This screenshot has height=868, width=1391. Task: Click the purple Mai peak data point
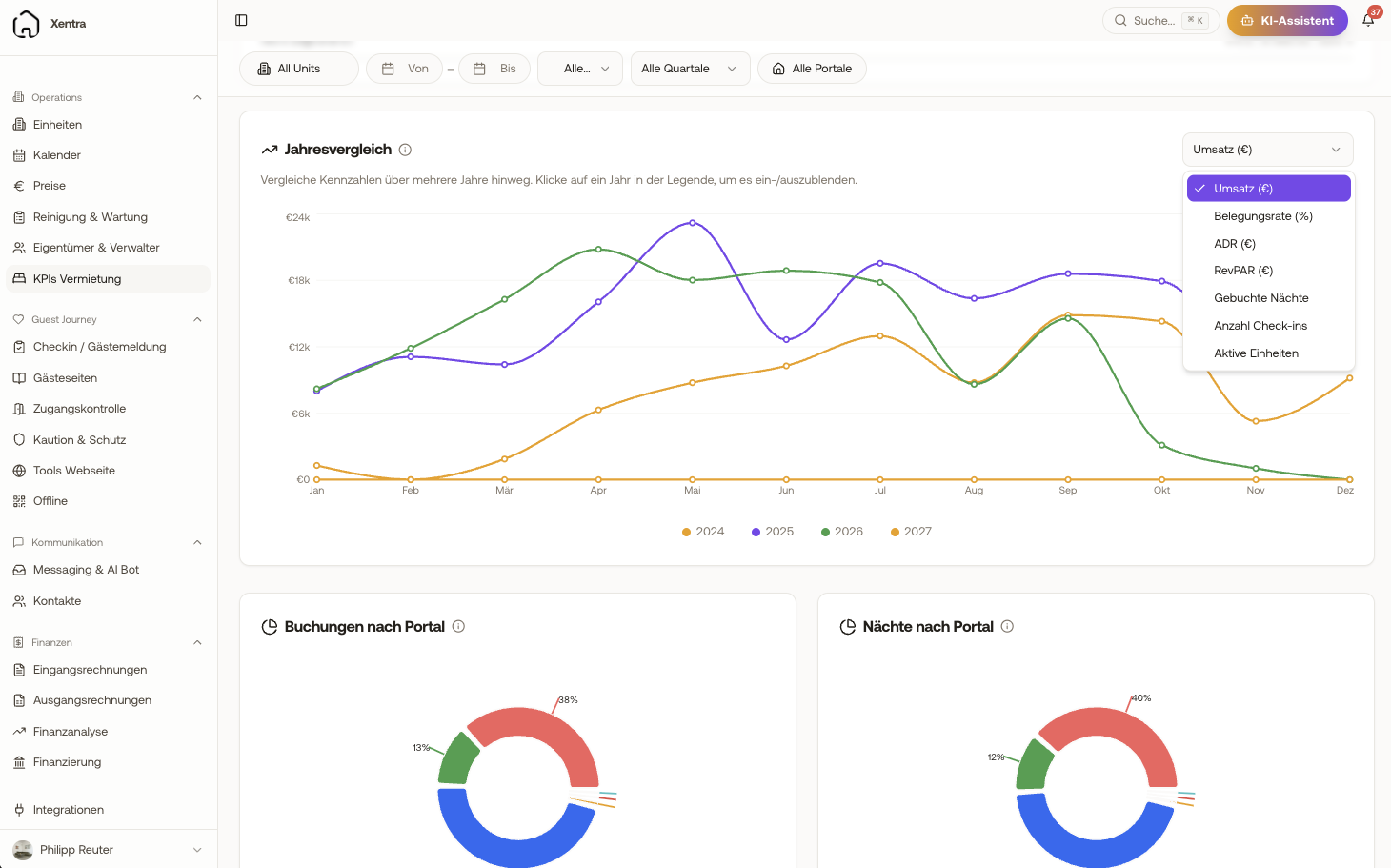click(x=693, y=223)
